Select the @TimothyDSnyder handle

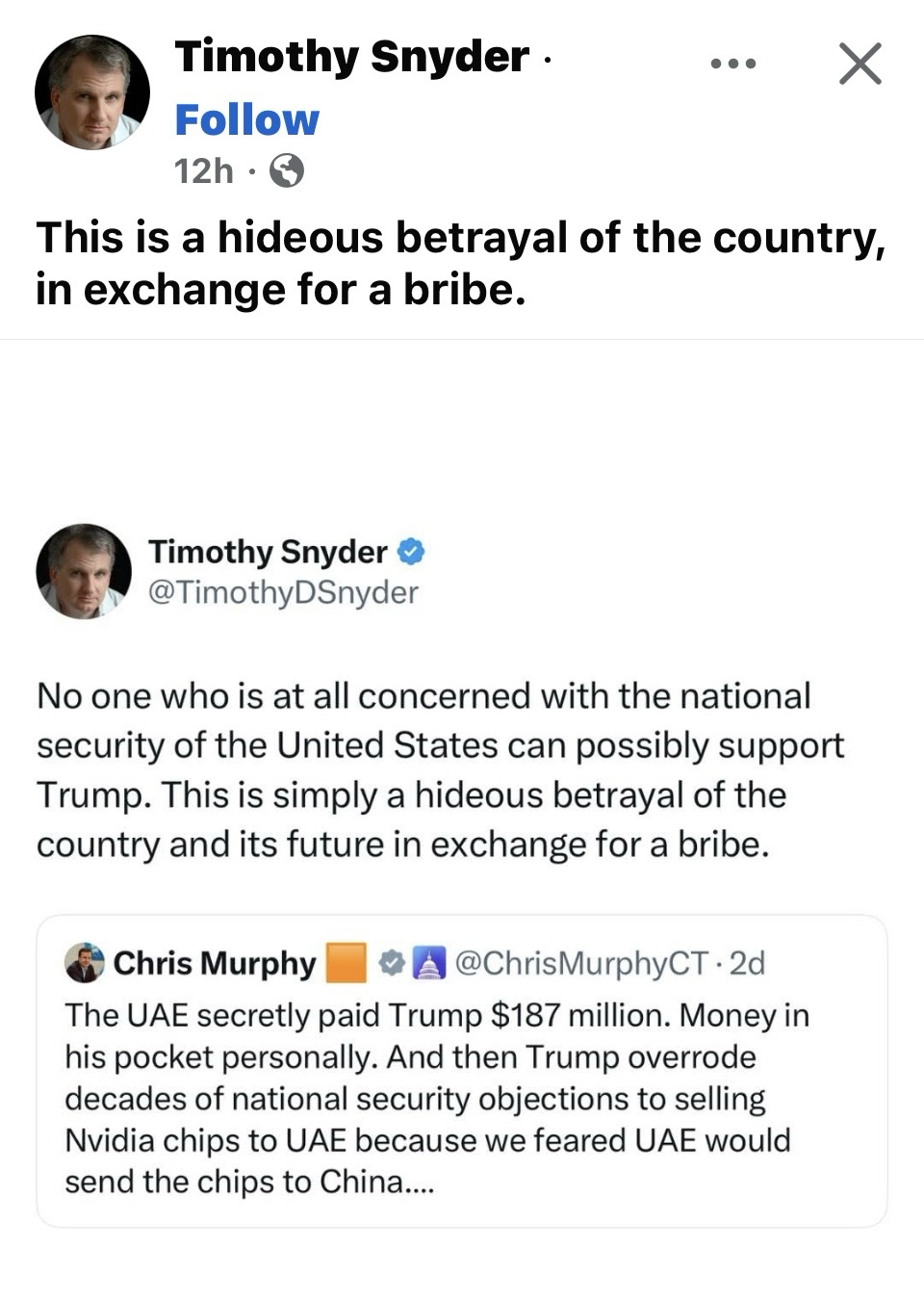point(283,592)
